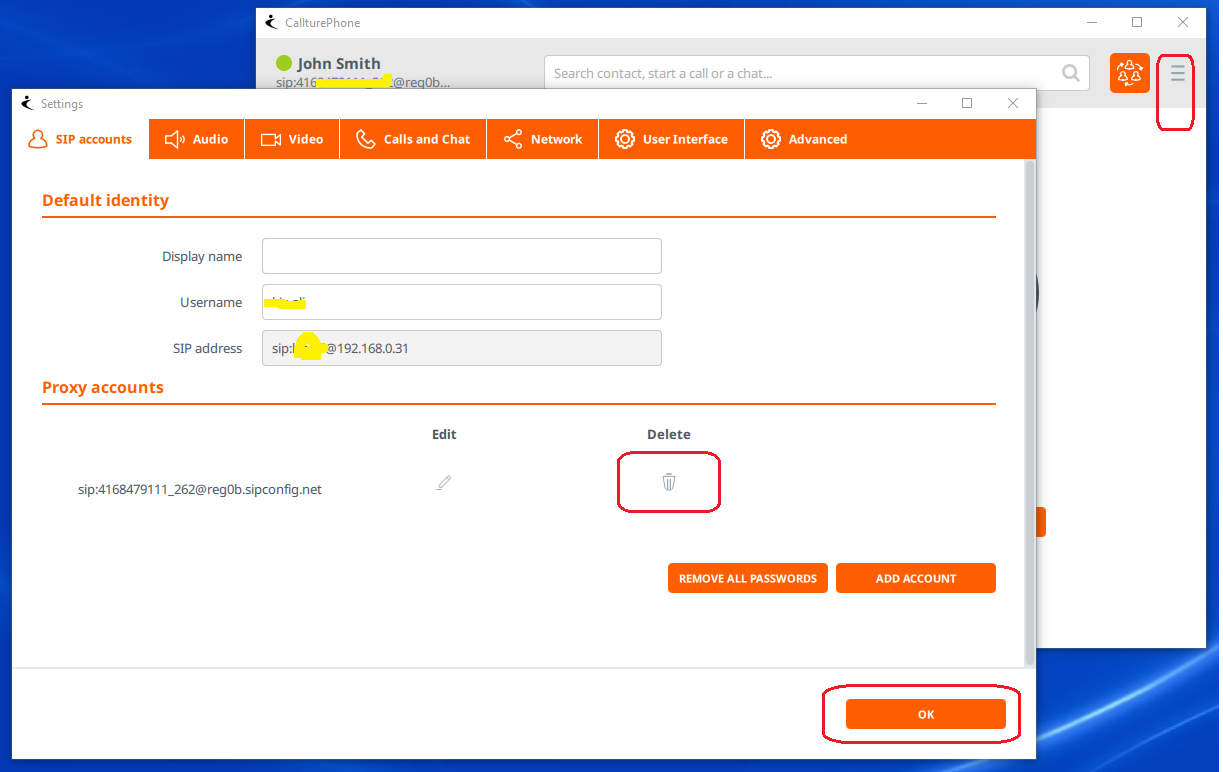Click the search magnifier icon

[1070, 73]
